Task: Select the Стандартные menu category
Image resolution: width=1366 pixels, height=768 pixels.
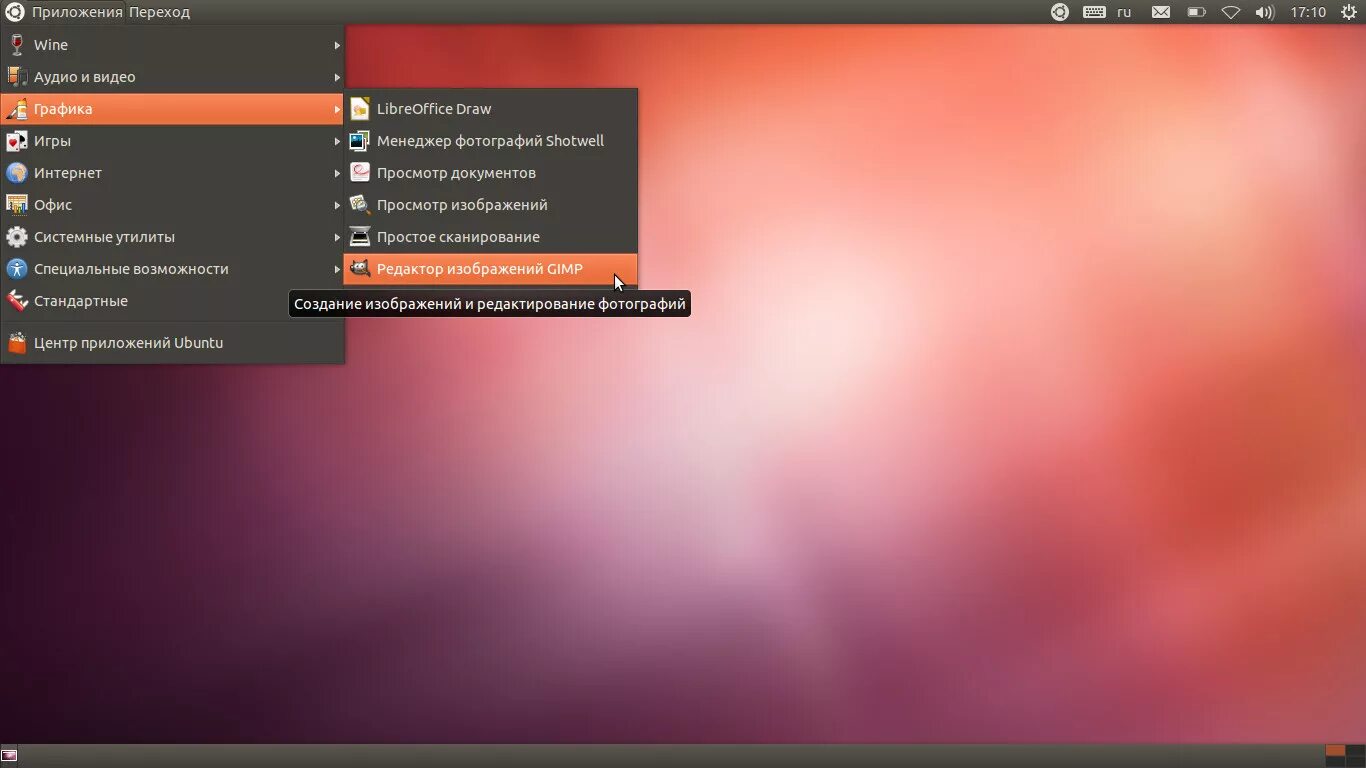Action: tap(172, 301)
